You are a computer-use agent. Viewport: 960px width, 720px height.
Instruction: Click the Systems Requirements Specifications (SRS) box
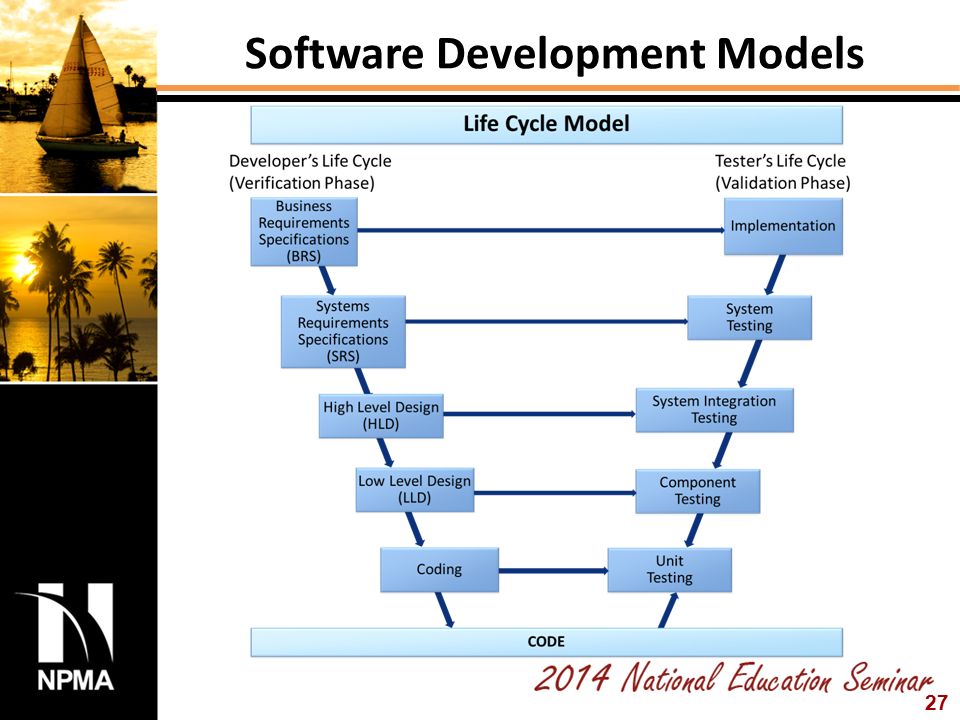click(x=343, y=331)
